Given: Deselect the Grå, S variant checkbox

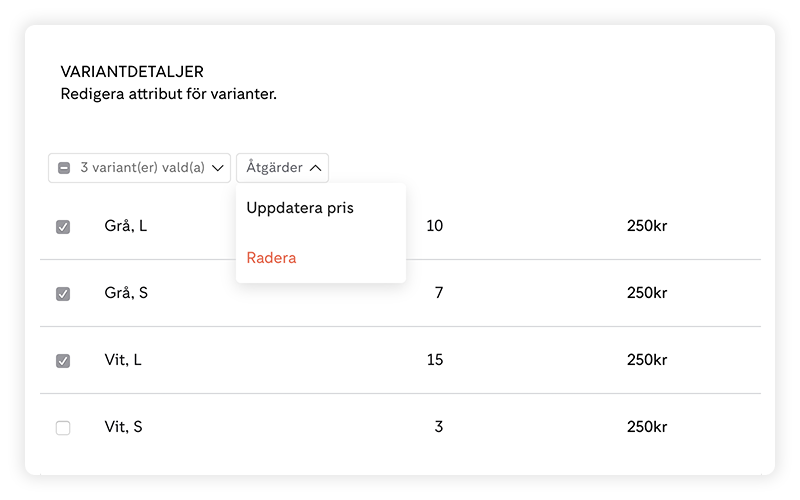Looking at the screenshot, I should 63,294.
